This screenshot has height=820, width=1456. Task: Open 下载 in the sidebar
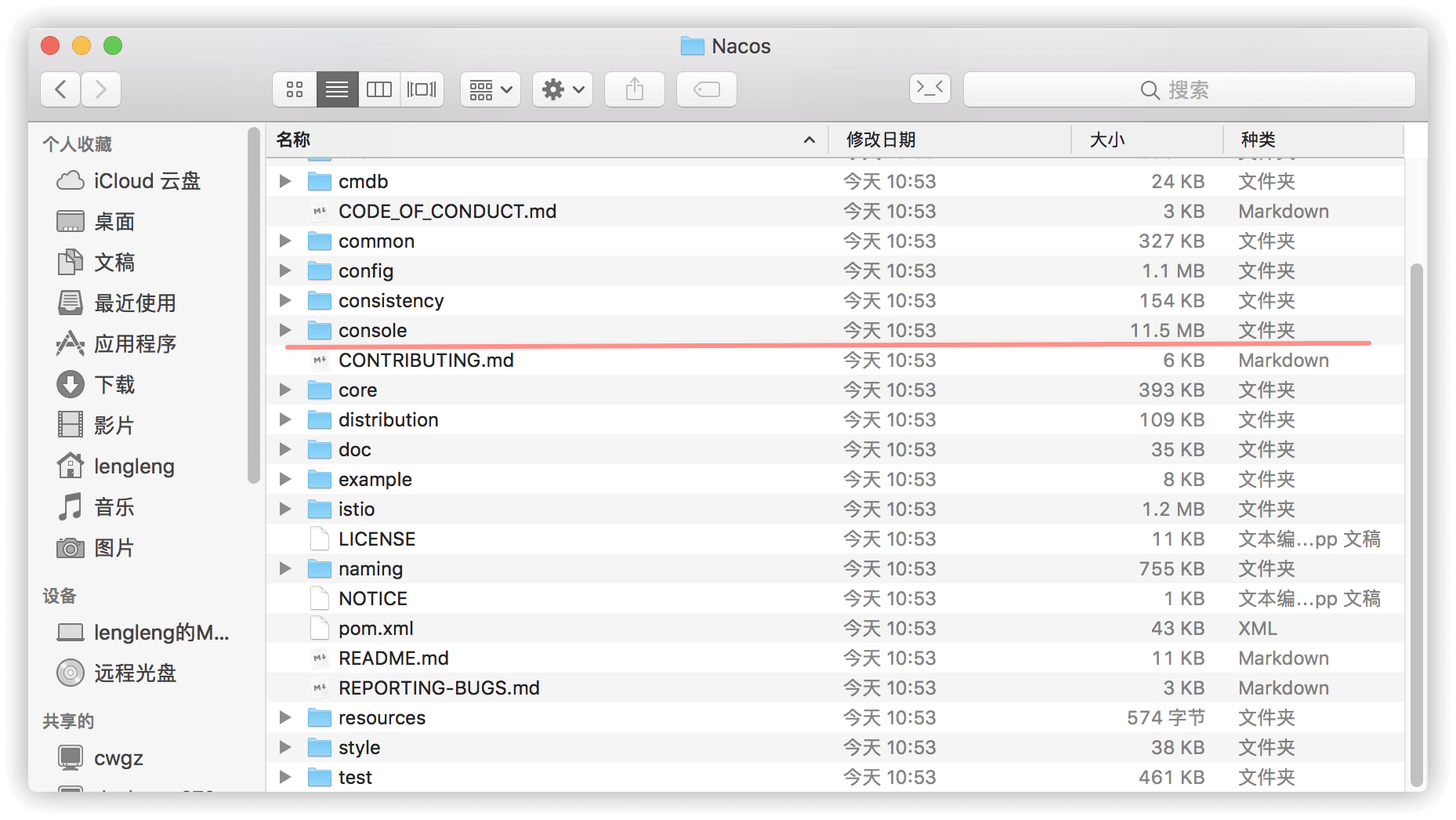click(x=96, y=385)
